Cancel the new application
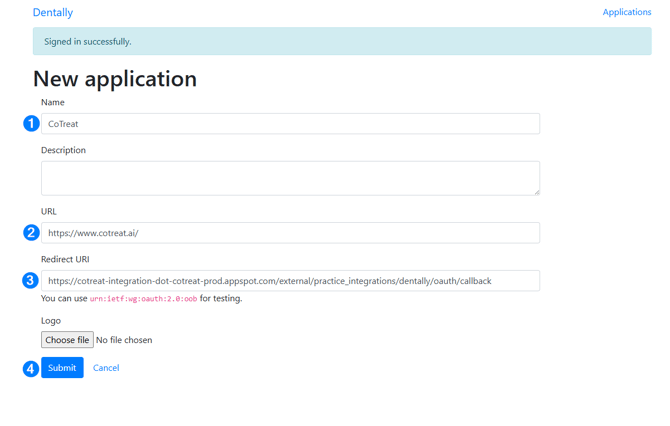670x426 pixels. click(106, 368)
